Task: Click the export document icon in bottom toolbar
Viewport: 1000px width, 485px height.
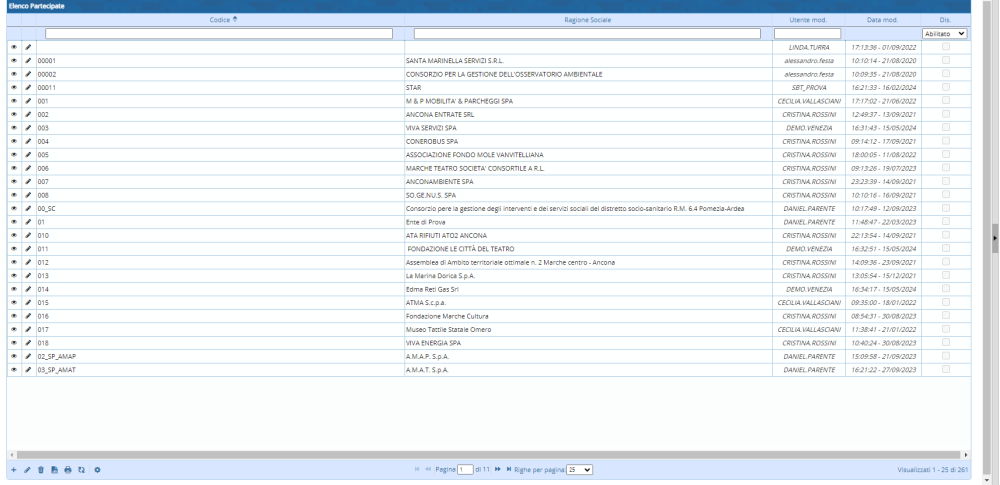Action: (x=54, y=469)
